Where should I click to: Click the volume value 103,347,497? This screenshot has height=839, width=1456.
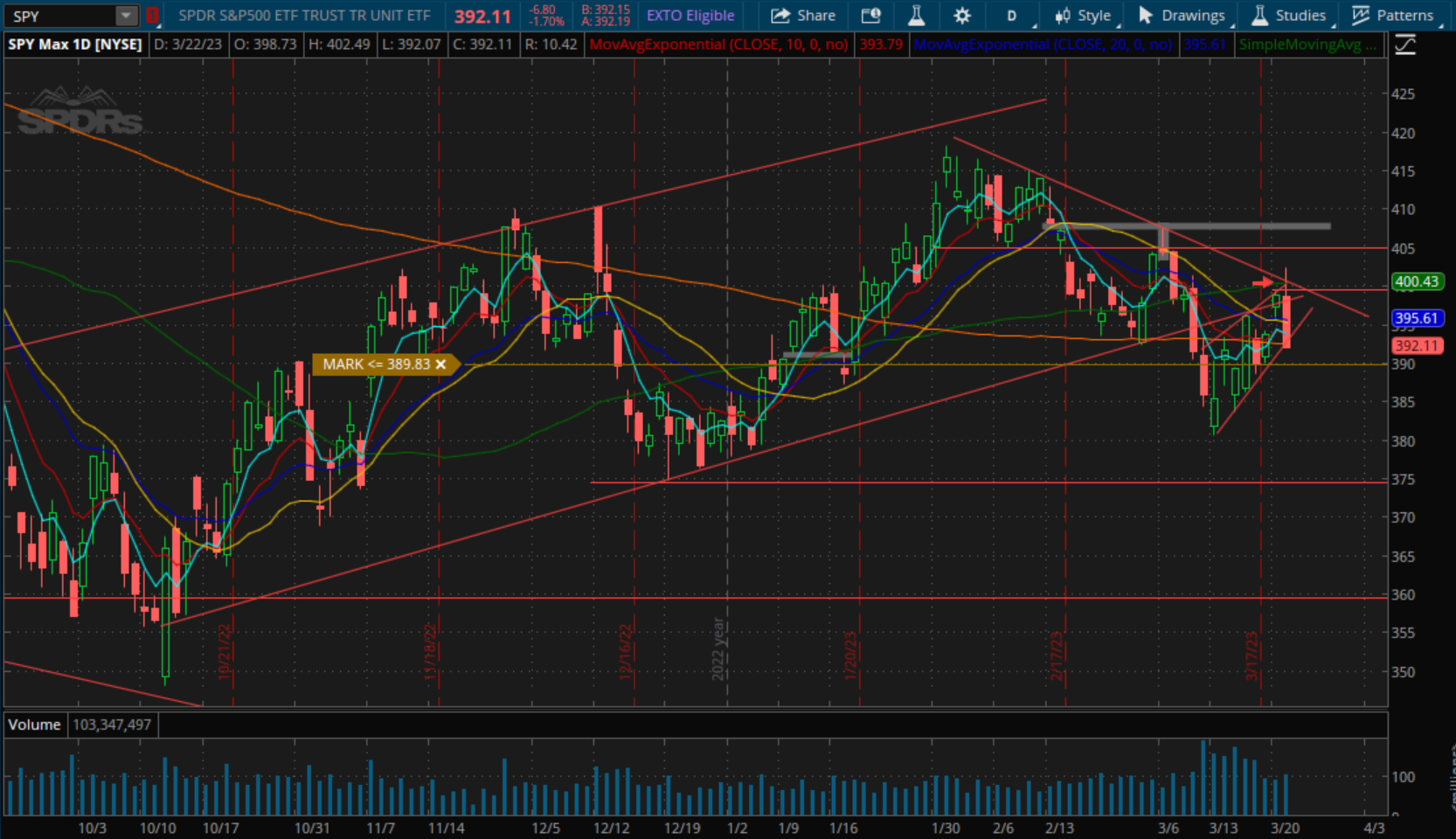(112, 725)
